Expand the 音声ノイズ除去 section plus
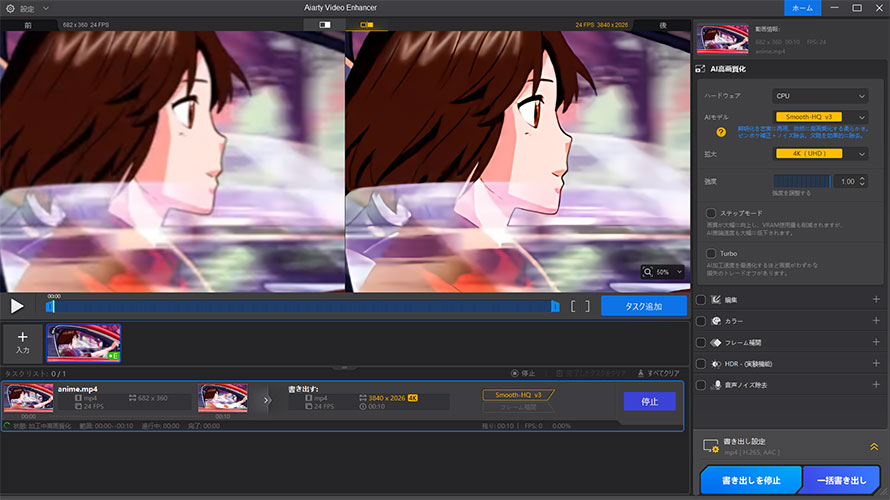 pos(876,385)
